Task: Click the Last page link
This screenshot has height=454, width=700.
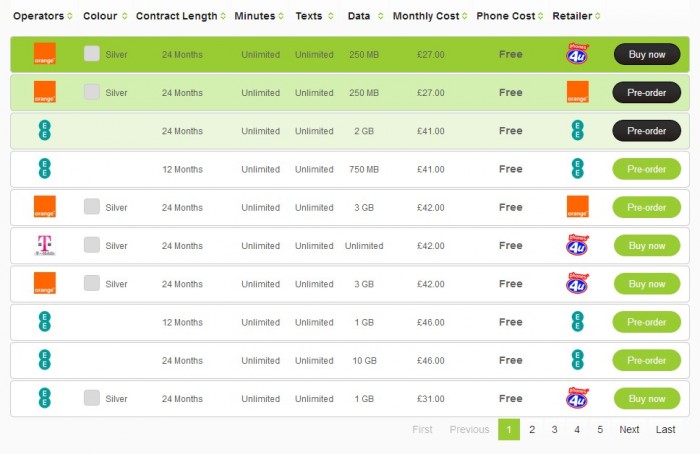Action: pyautogui.click(x=665, y=429)
